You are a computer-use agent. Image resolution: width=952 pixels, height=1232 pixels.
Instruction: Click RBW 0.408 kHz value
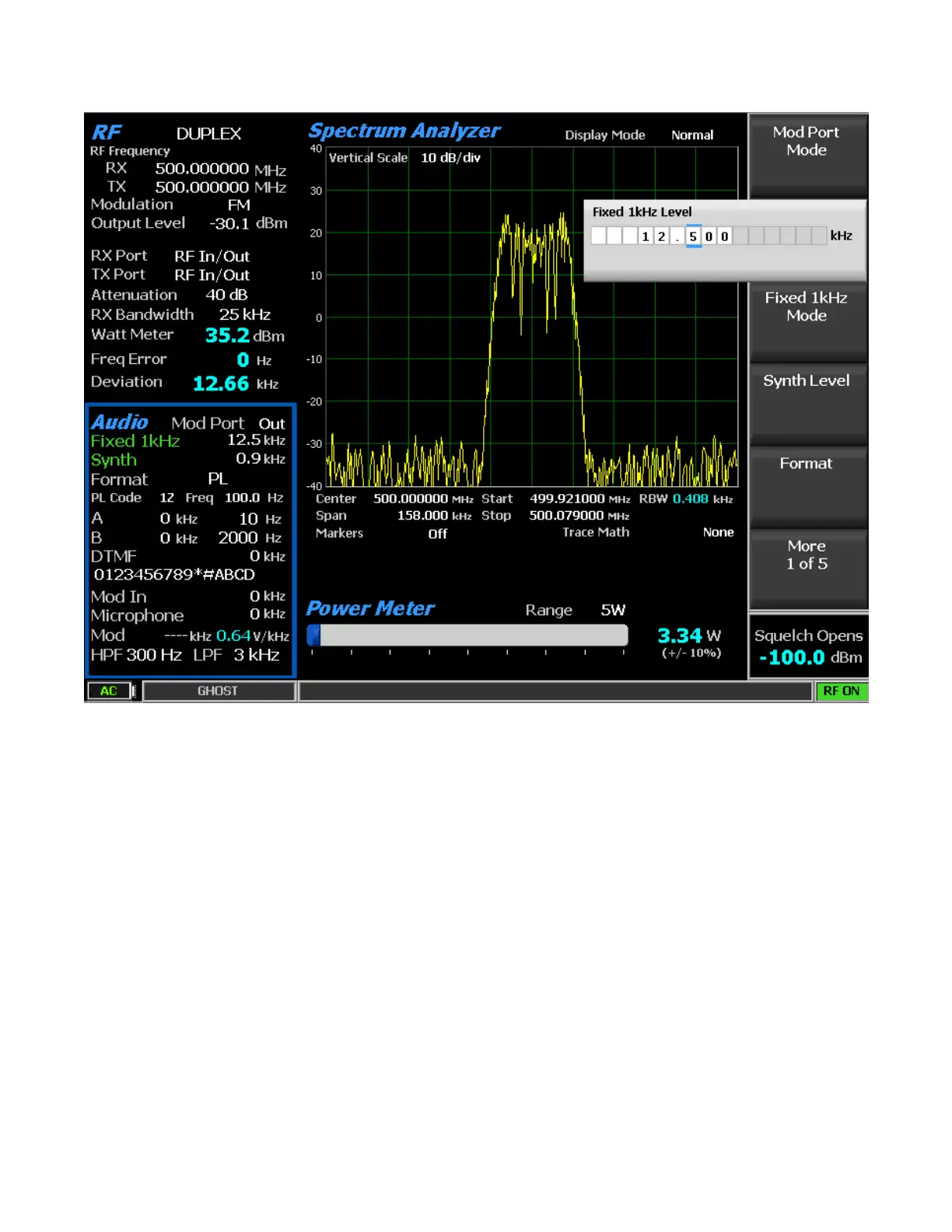tap(703, 499)
